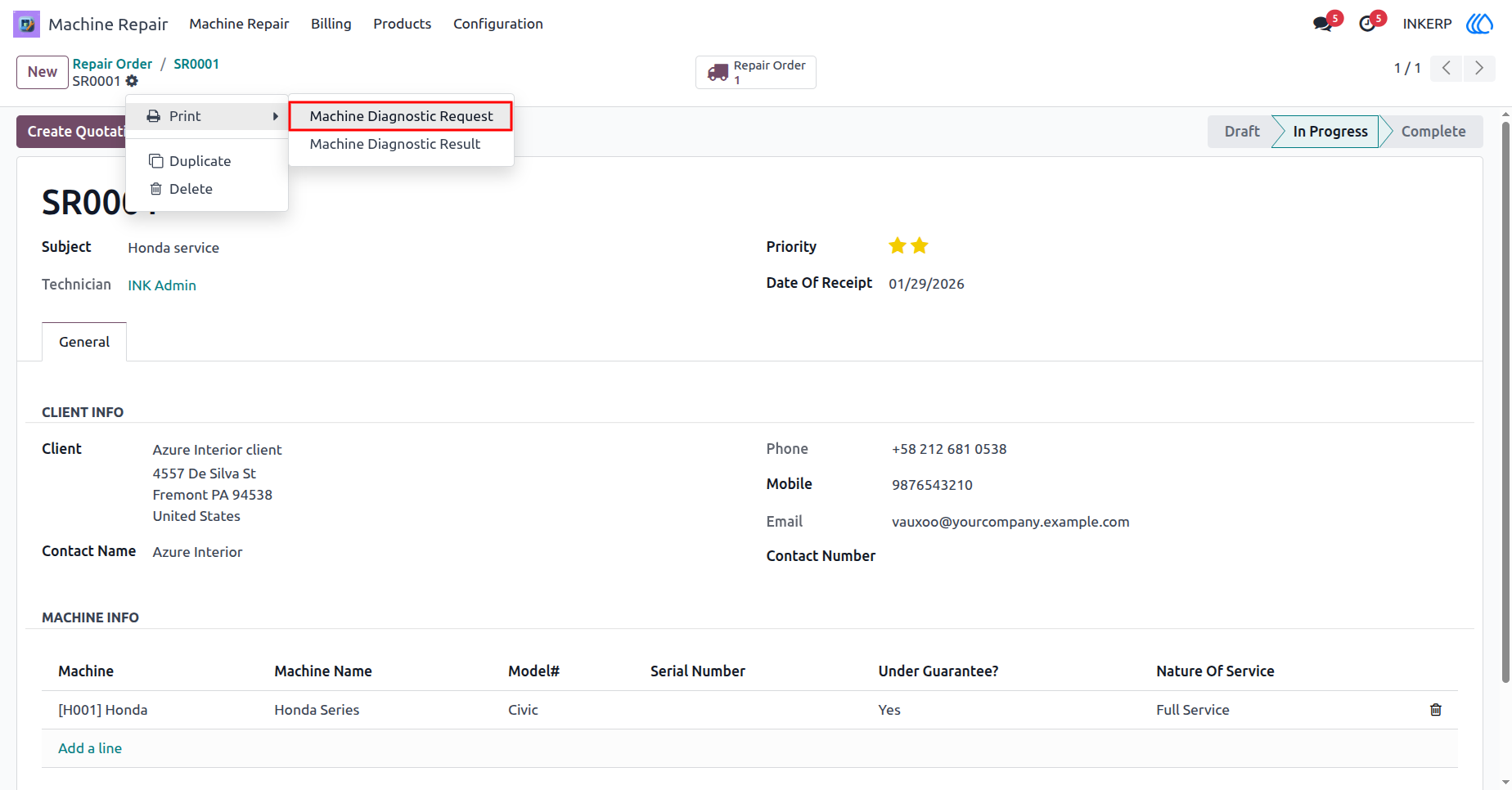Click the Machine Repair app icon

click(26, 24)
